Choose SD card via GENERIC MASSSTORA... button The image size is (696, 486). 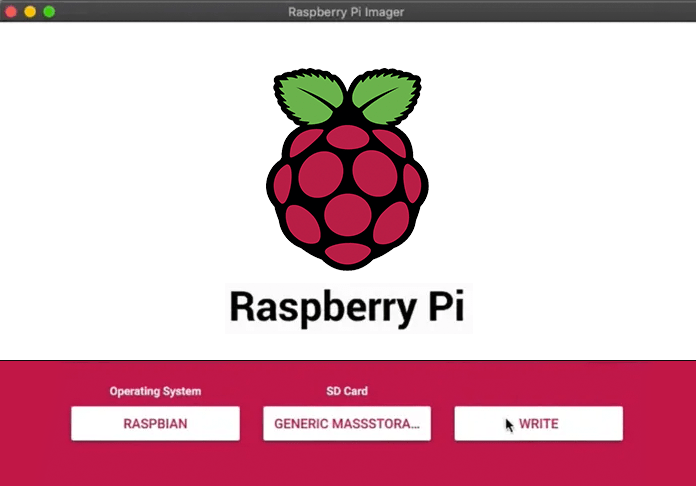[347, 423]
